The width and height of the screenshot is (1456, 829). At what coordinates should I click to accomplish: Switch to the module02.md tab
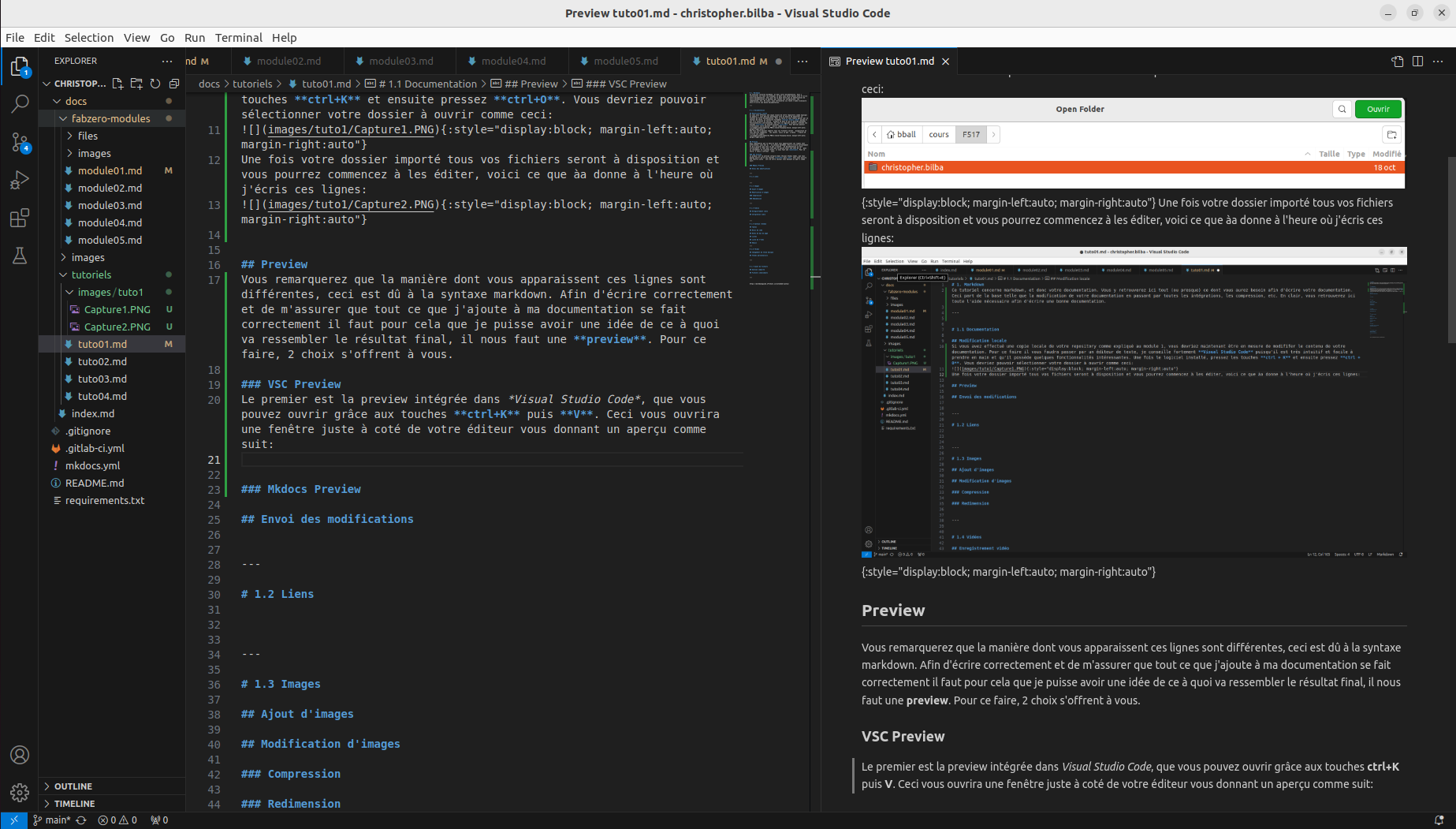point(289,61)
